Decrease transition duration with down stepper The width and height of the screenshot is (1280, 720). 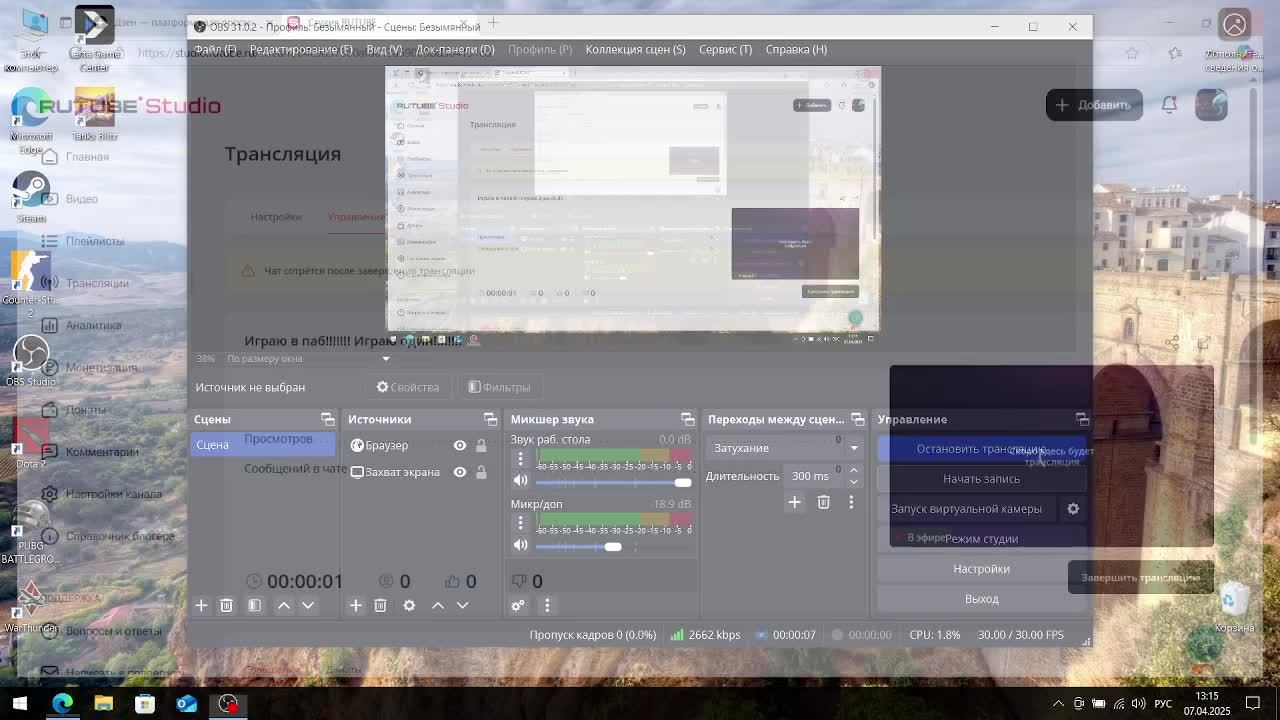coord(853,482)
